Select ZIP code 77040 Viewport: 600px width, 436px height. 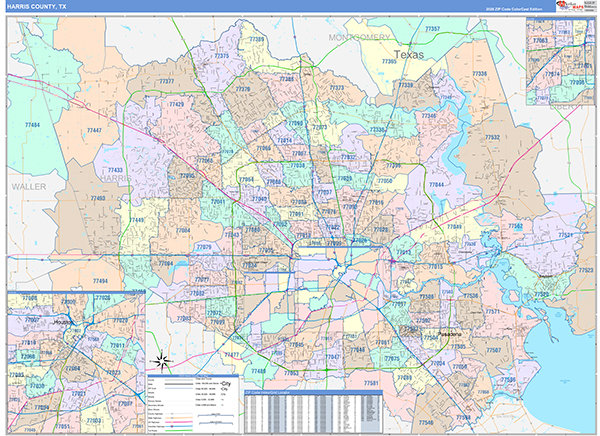click(x=259, y=199)
